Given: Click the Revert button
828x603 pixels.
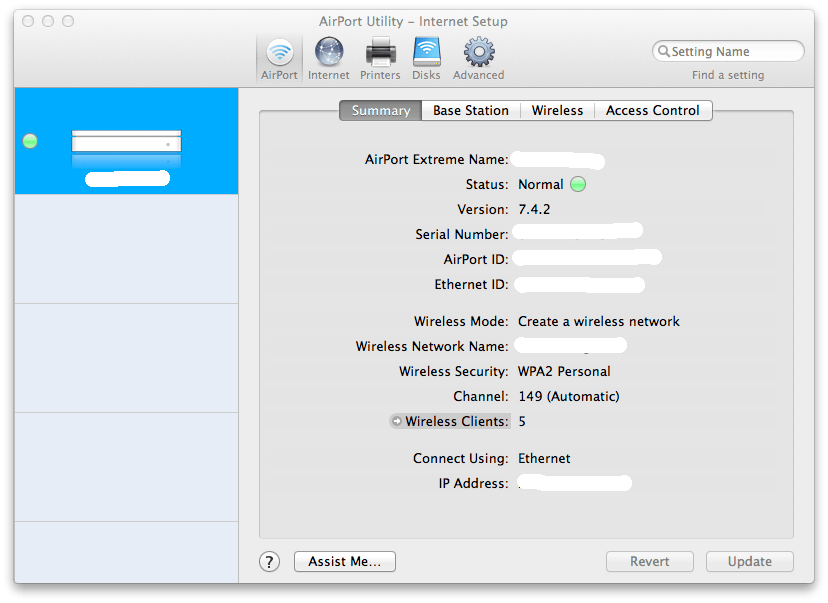Looking at the screenshot, I should (649, 561).
